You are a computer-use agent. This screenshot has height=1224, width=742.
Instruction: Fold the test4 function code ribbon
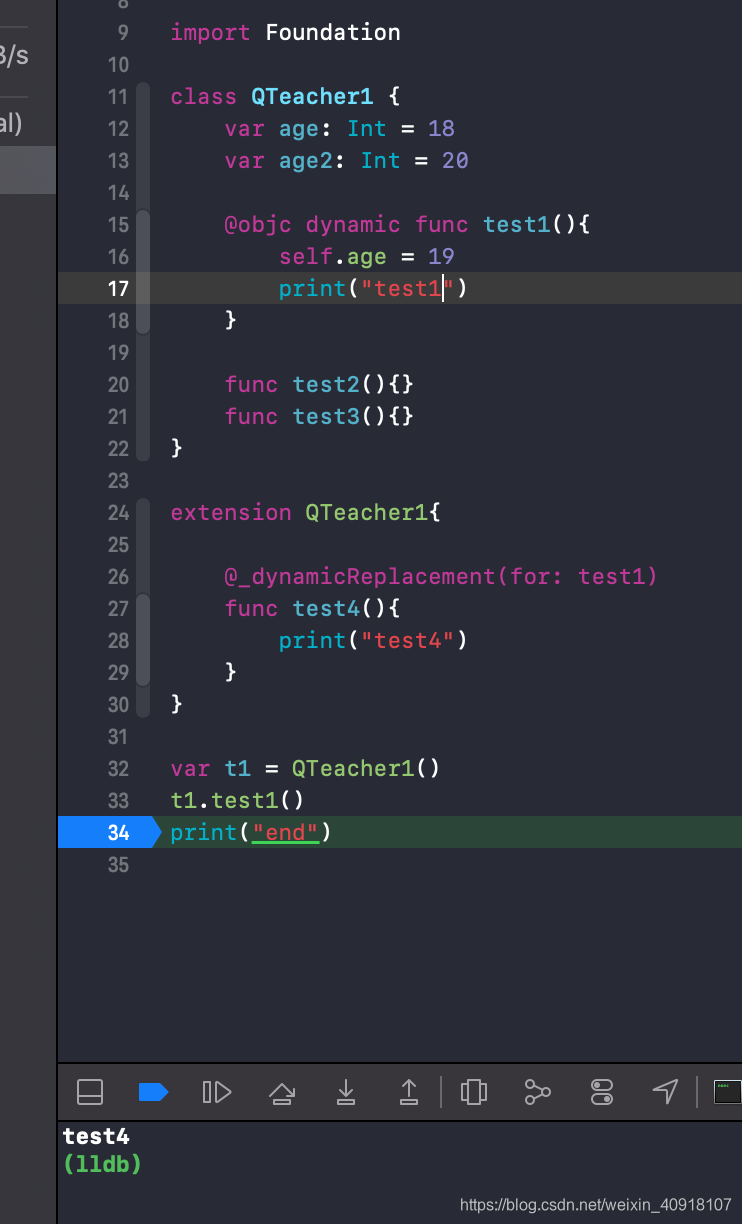pyautogui.click(x=143, y=640)
